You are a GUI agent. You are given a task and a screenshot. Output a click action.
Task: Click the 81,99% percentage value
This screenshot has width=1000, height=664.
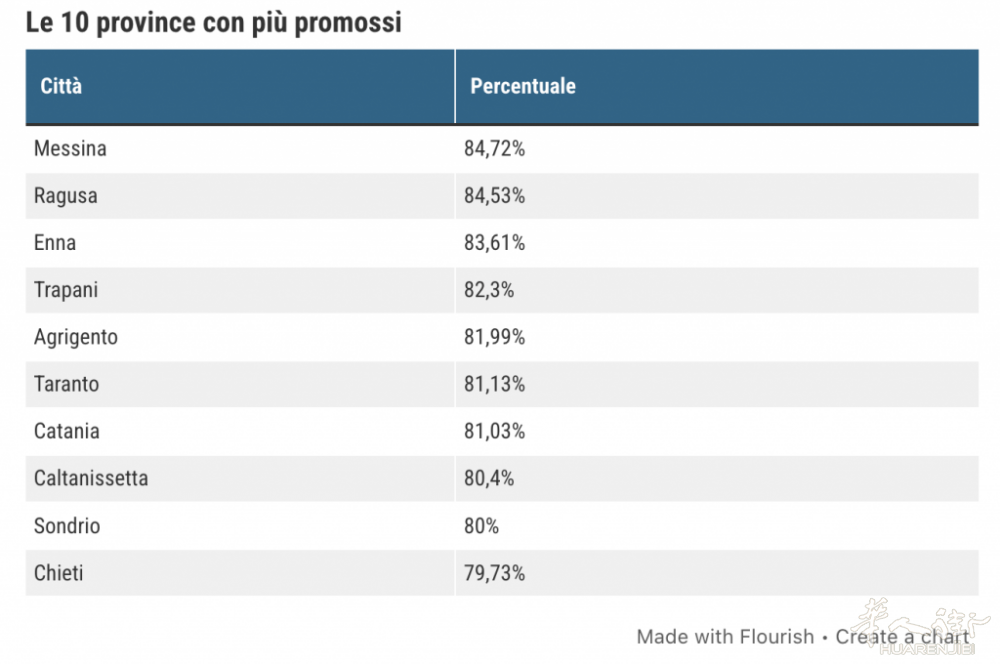pos(494,337)
